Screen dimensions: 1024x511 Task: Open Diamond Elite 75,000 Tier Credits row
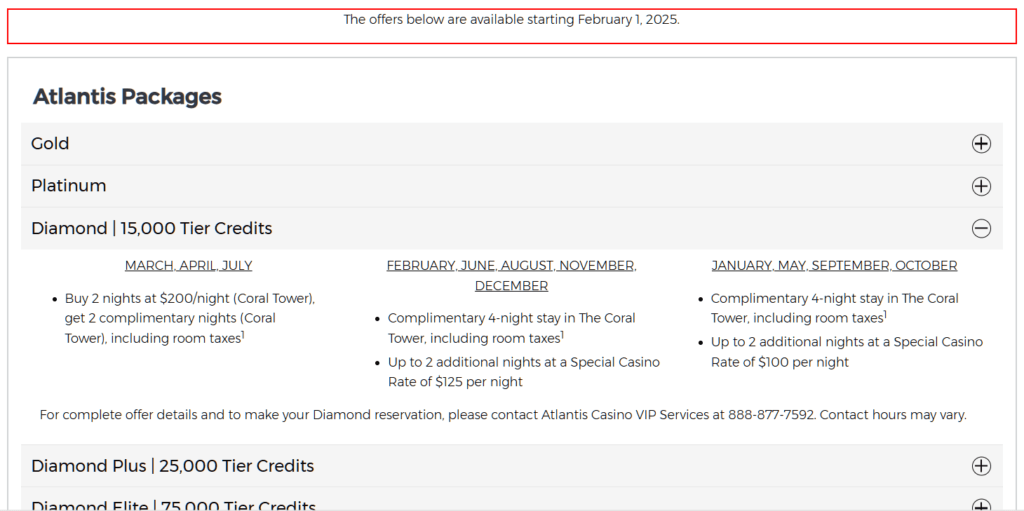pyautogui.click(x=512, y=500)
